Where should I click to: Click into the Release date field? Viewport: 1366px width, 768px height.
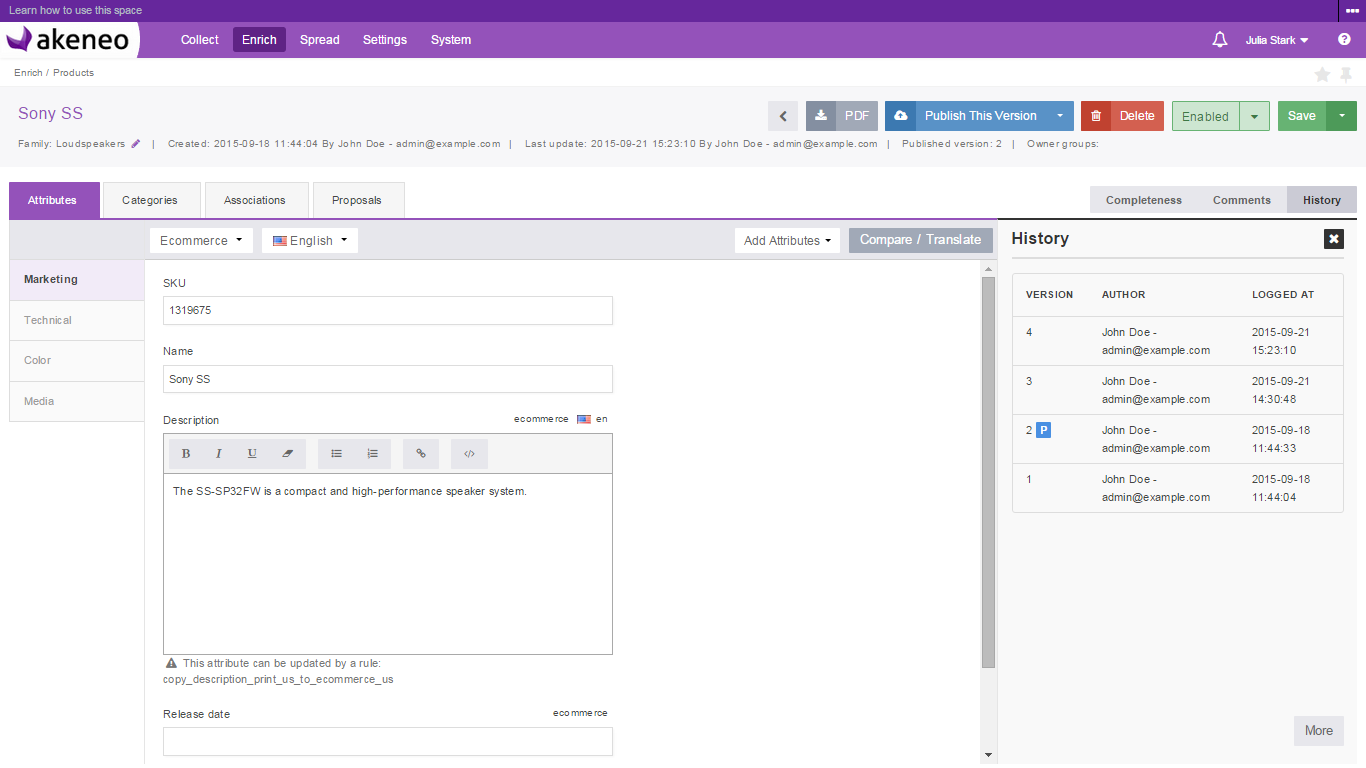tap(388, 742)
